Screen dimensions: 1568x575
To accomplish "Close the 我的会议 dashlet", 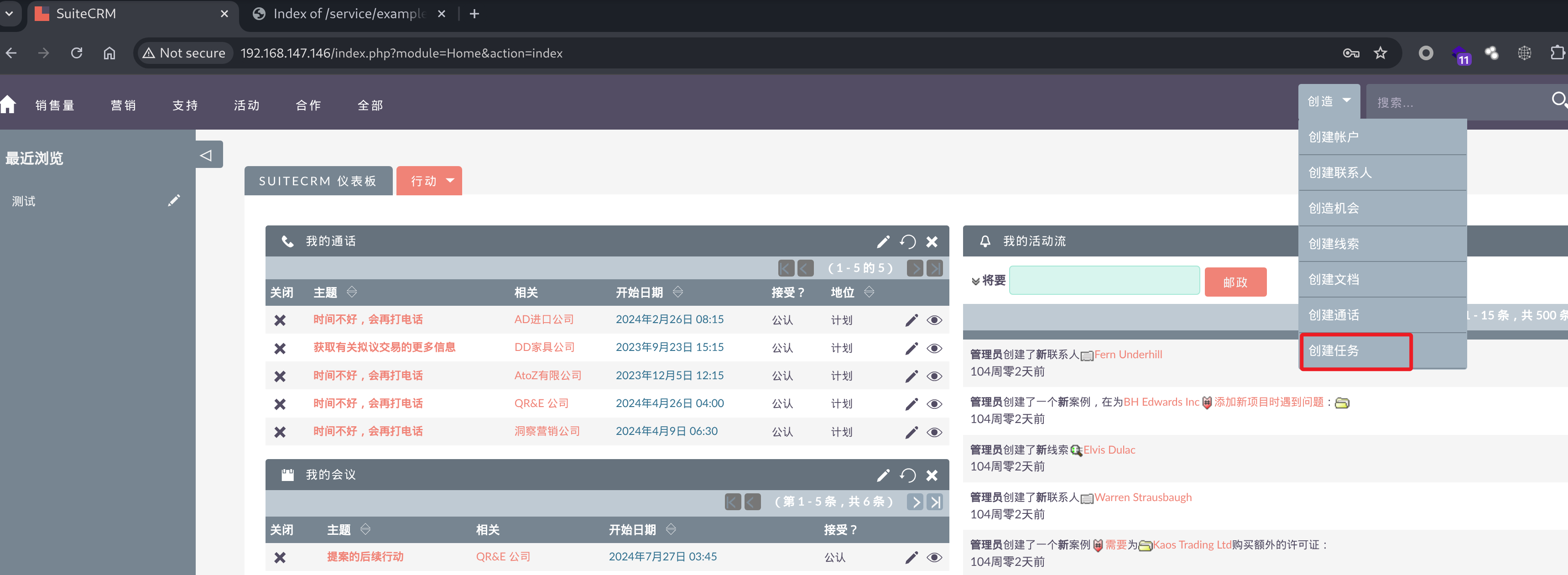I will [x=931, y=475].
